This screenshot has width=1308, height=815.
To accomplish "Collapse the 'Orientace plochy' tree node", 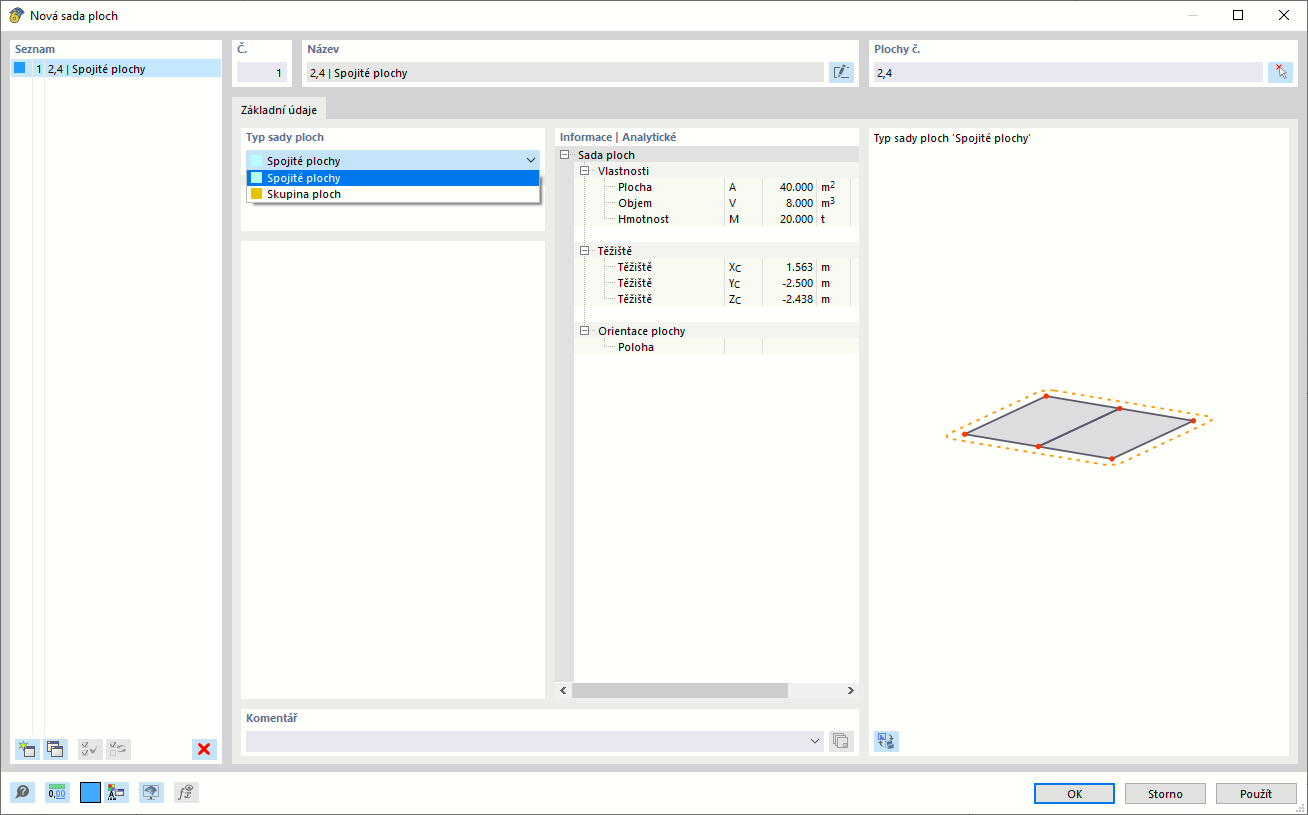I will [x=585, y=331].
